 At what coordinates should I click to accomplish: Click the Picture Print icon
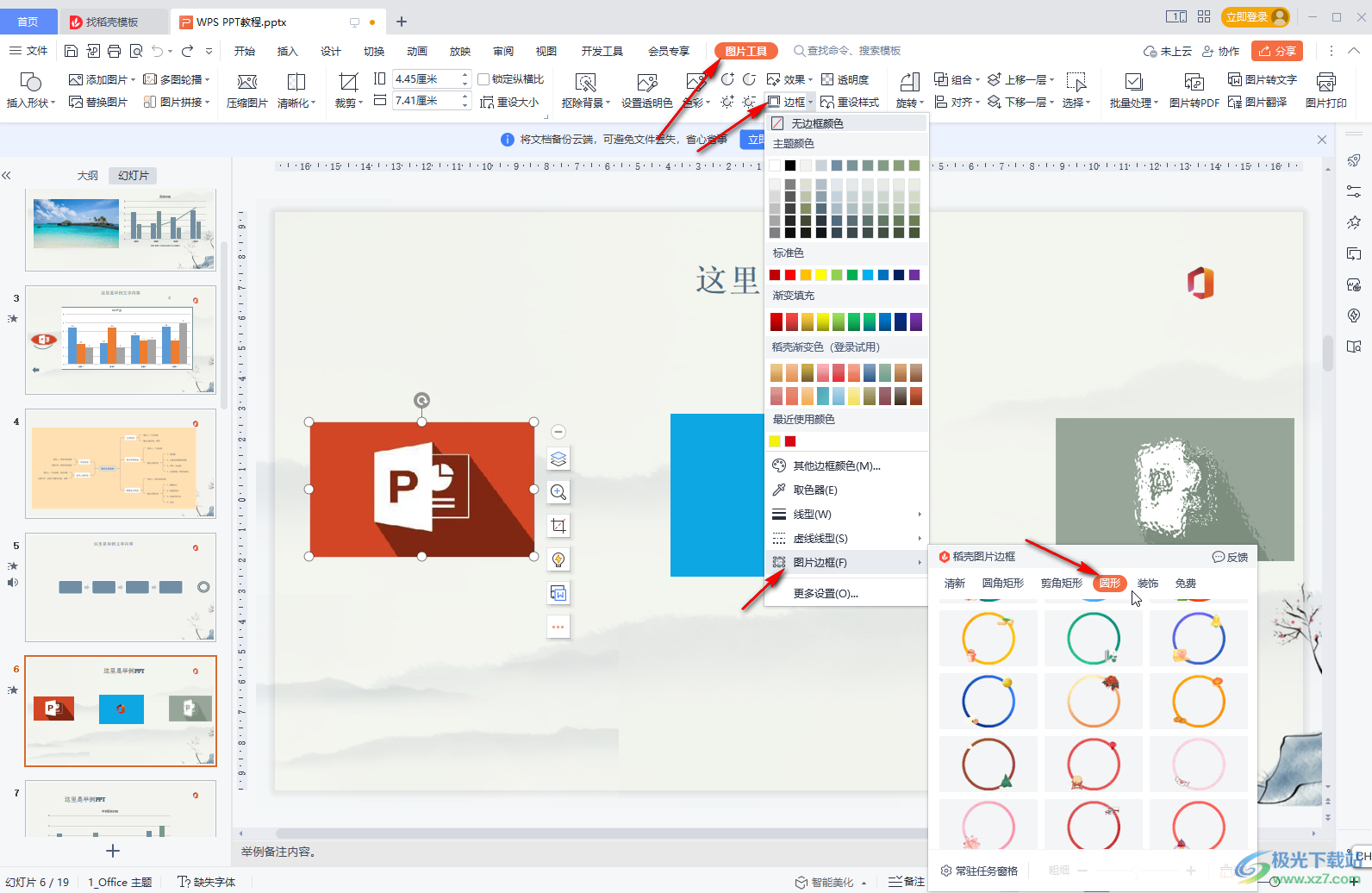point(1325,82)
